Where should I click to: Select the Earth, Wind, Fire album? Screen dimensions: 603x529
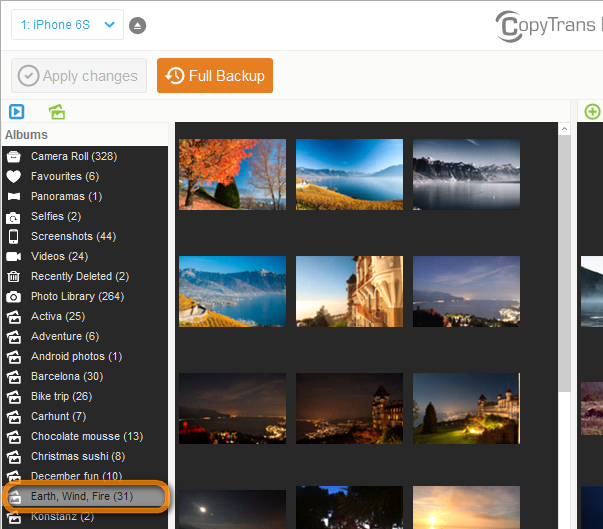pyautogui.click(x=81, y=496)
